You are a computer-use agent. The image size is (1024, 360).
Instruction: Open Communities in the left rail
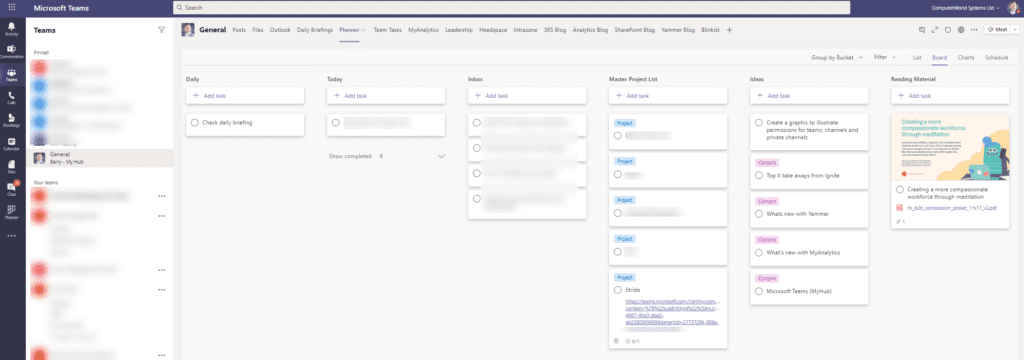click(x=12, y=52)
